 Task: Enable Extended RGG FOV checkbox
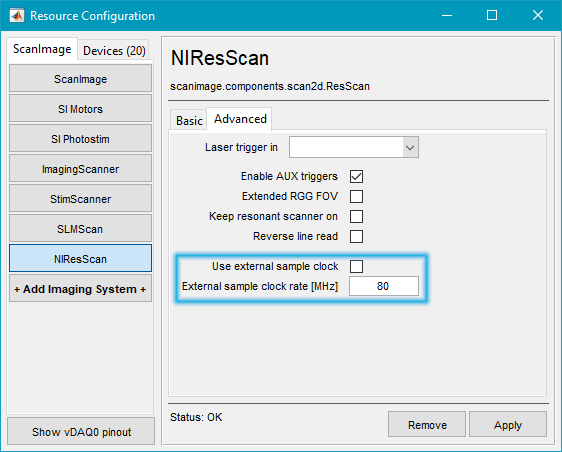click(x=356, y=196)
